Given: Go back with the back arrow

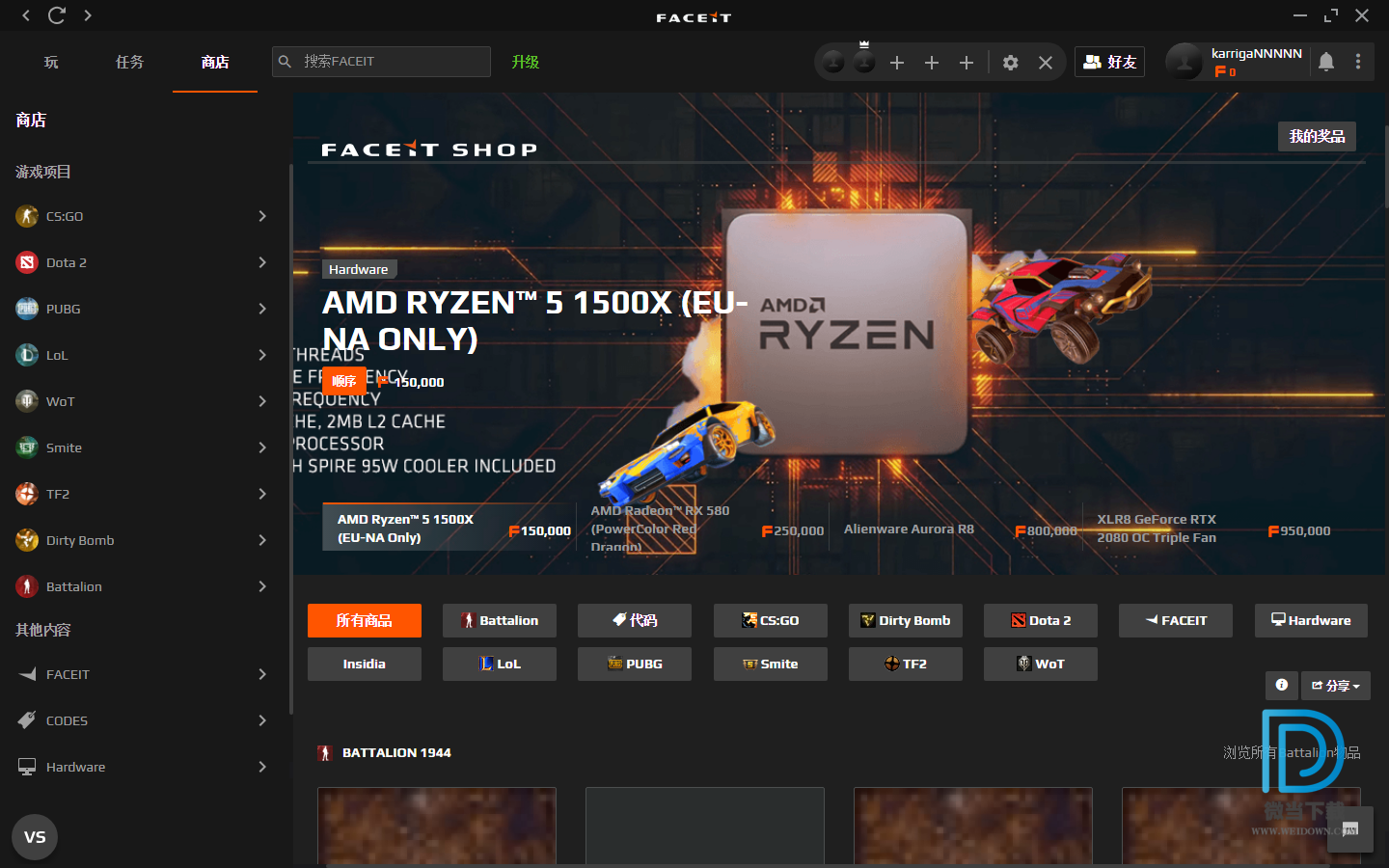Looking at the screenshot, I should [x=26, y=15].
